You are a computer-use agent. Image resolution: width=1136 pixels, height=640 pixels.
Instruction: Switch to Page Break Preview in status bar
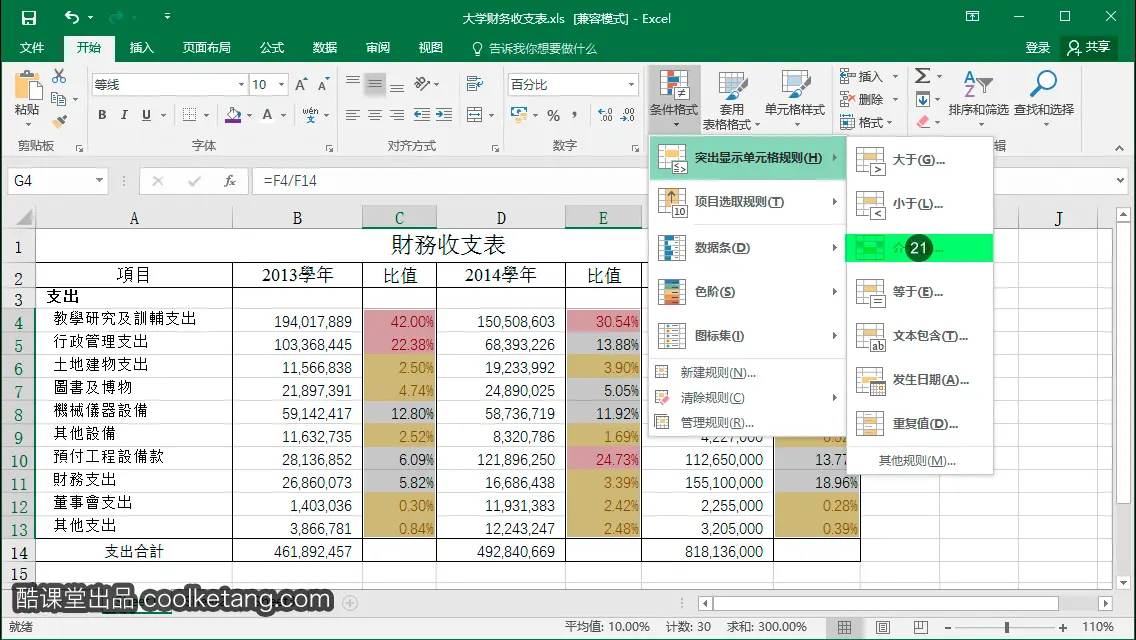920,627
